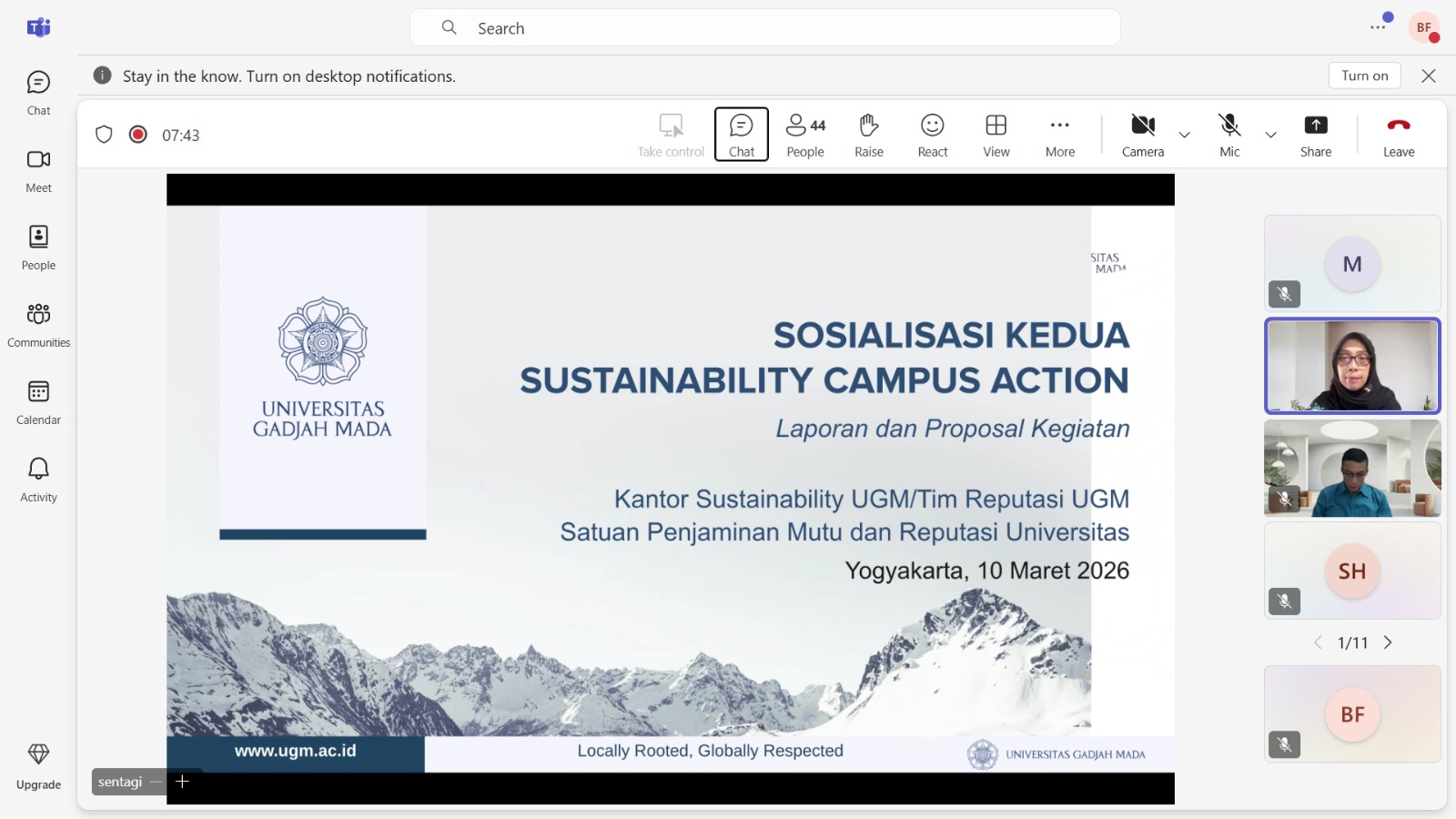Image resolution: width=1456 pixels, height=819 pixels.
Task: Open Communities in the left sidebar
Action: pos(38,324)
